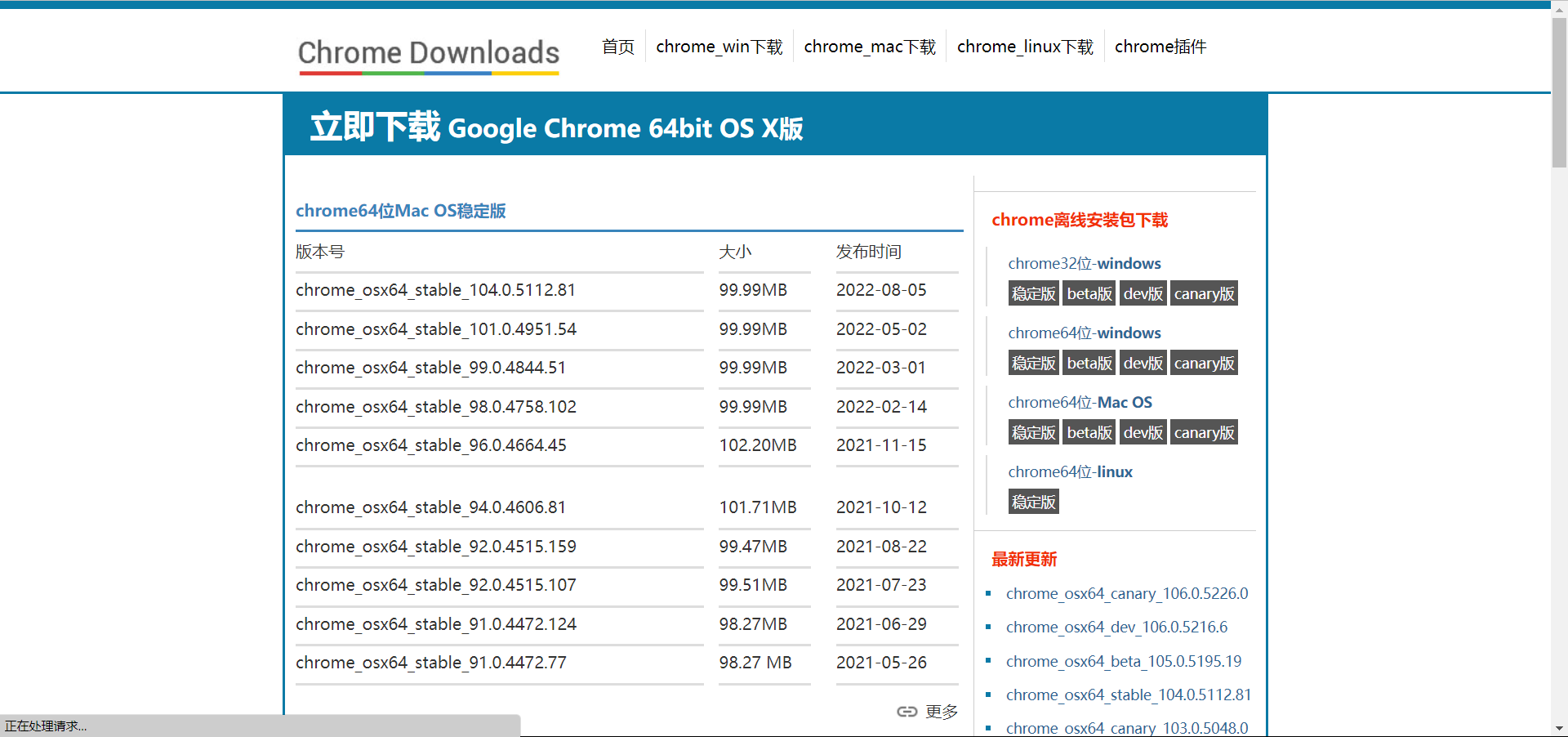Select canary版 under chrome64位-Mac OS
Screen dimensions: 1568x737
coord(1204,432)
